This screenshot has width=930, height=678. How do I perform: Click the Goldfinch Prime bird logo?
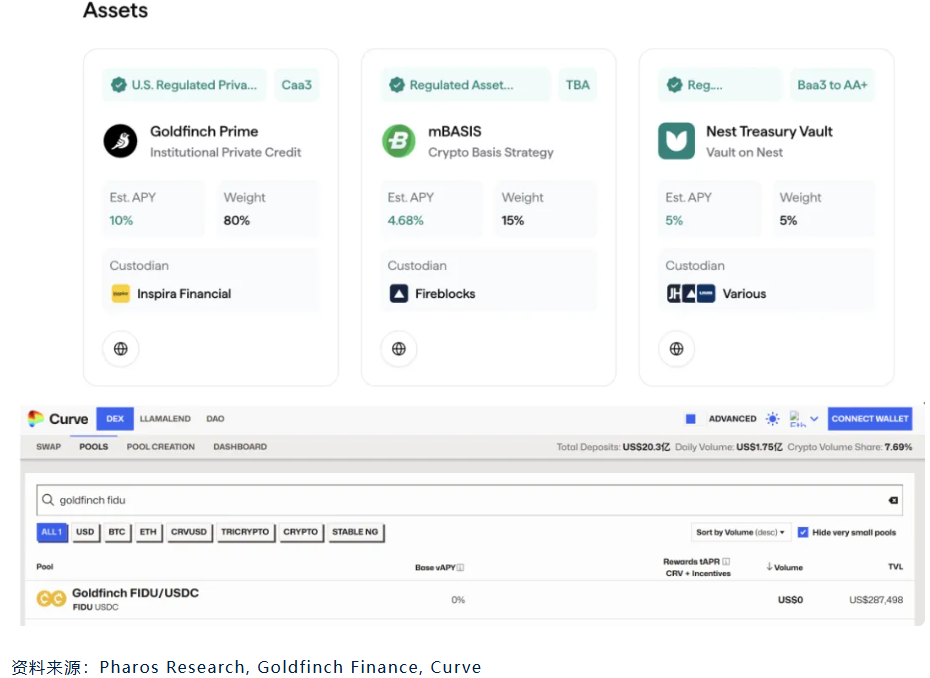120,141
